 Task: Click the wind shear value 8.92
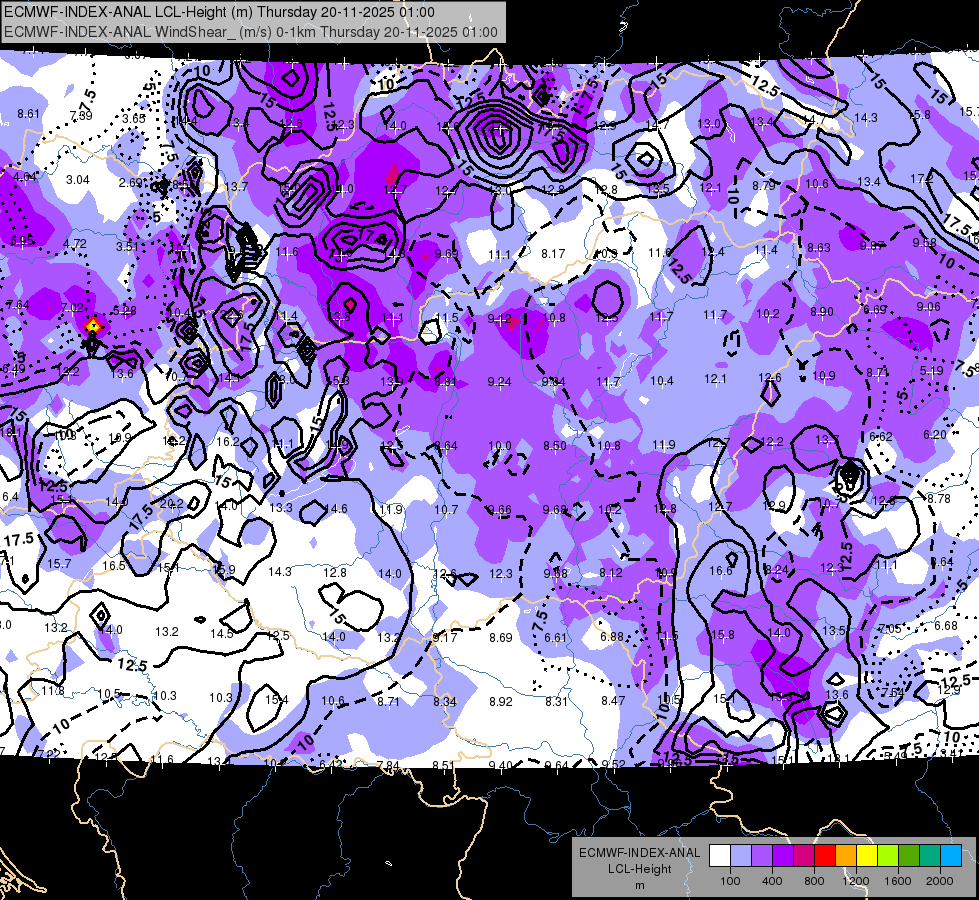(x=501, y=702)
